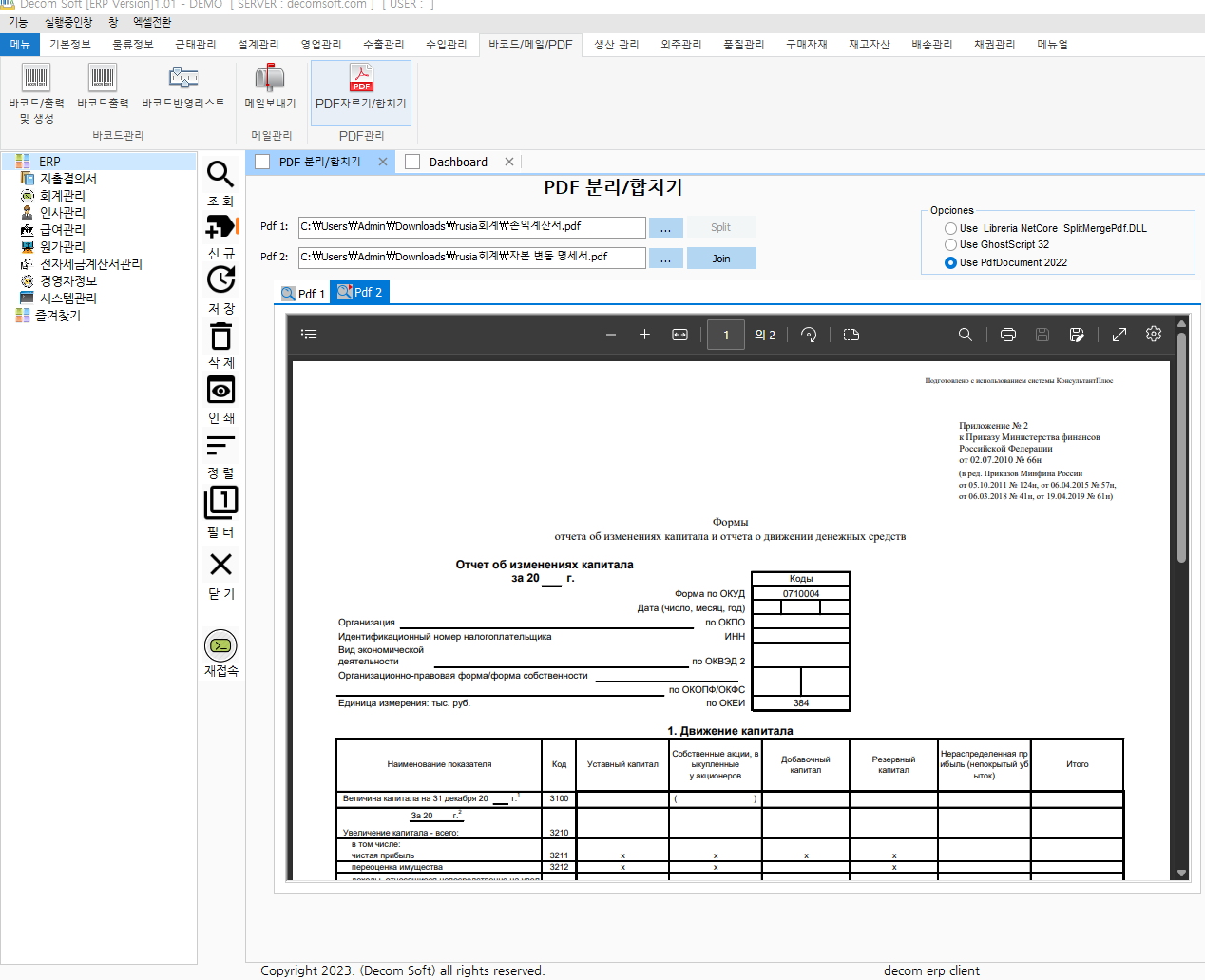Enter PDF viewer full screen mode
This screenshot has height=980, width=1205.
tap(1119, 335)
